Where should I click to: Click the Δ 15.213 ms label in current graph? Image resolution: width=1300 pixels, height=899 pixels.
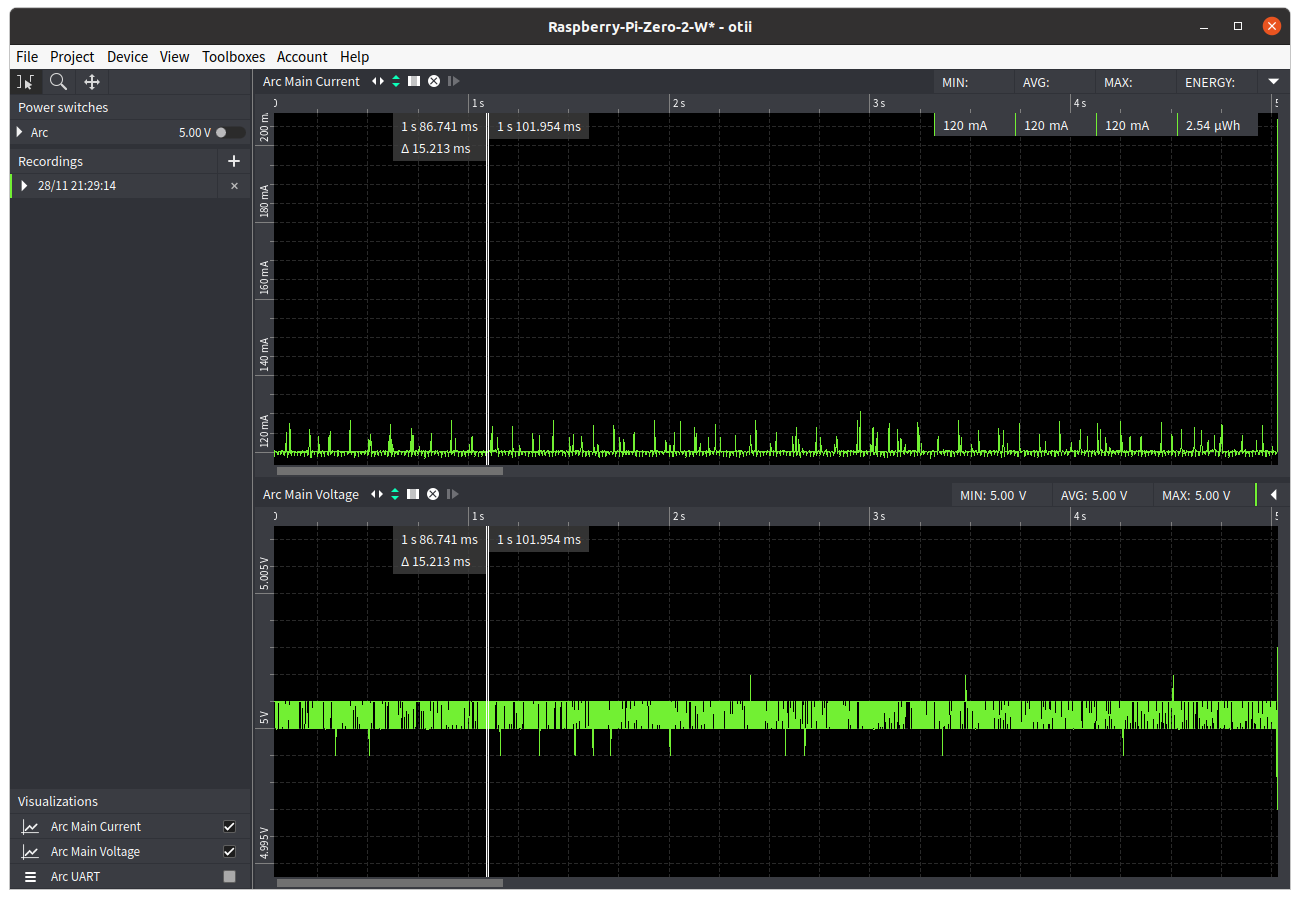(435, 149)
